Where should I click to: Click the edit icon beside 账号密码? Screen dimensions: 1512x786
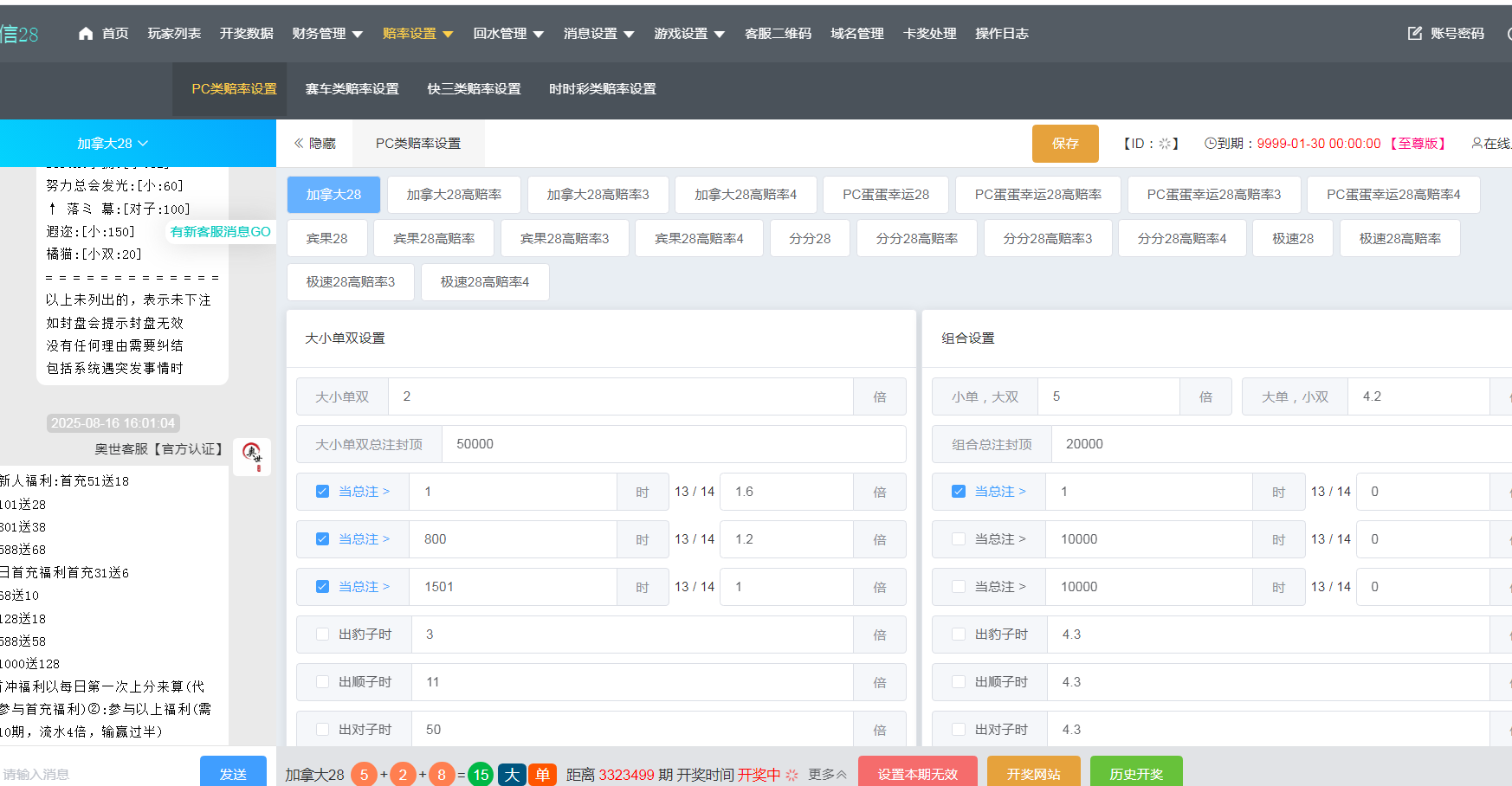coord(1412,33)
